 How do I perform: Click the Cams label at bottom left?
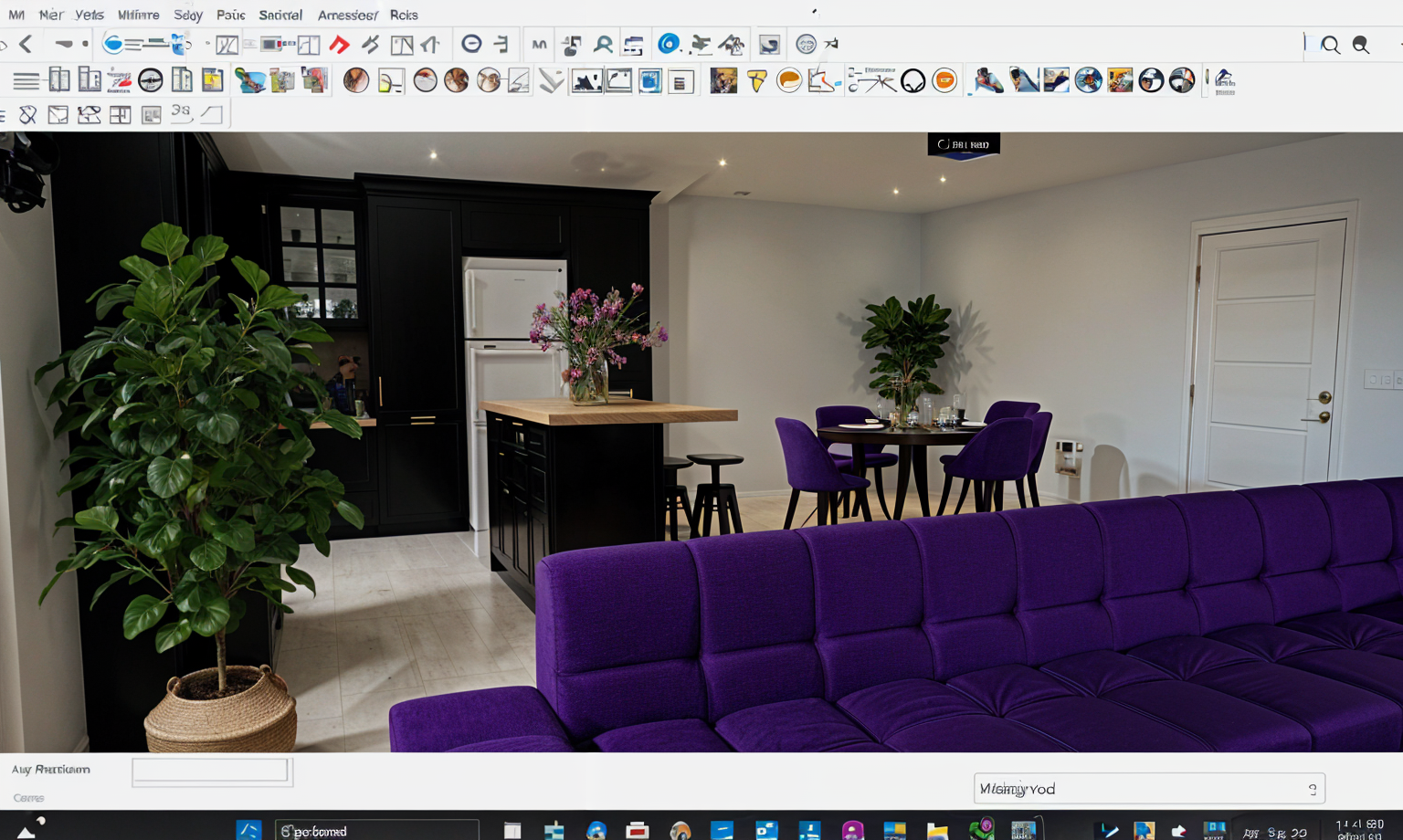(x=28, y=798)
